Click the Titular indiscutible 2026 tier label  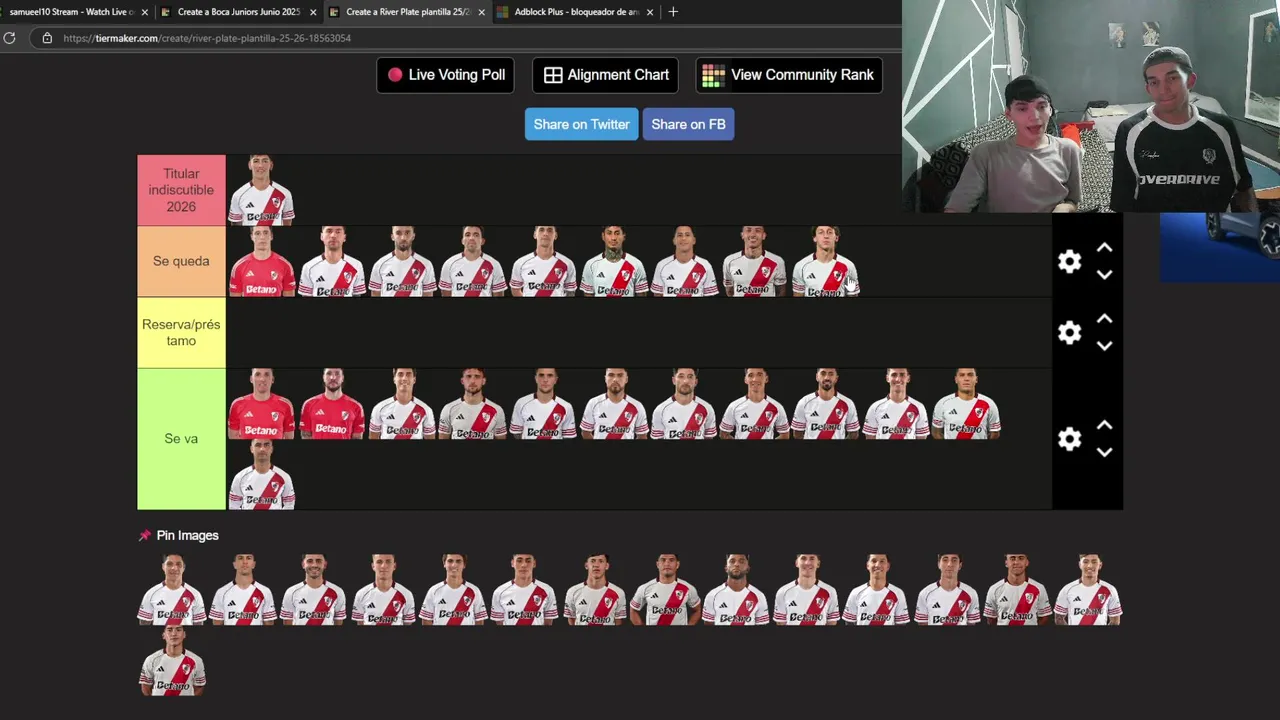[181, 190]
